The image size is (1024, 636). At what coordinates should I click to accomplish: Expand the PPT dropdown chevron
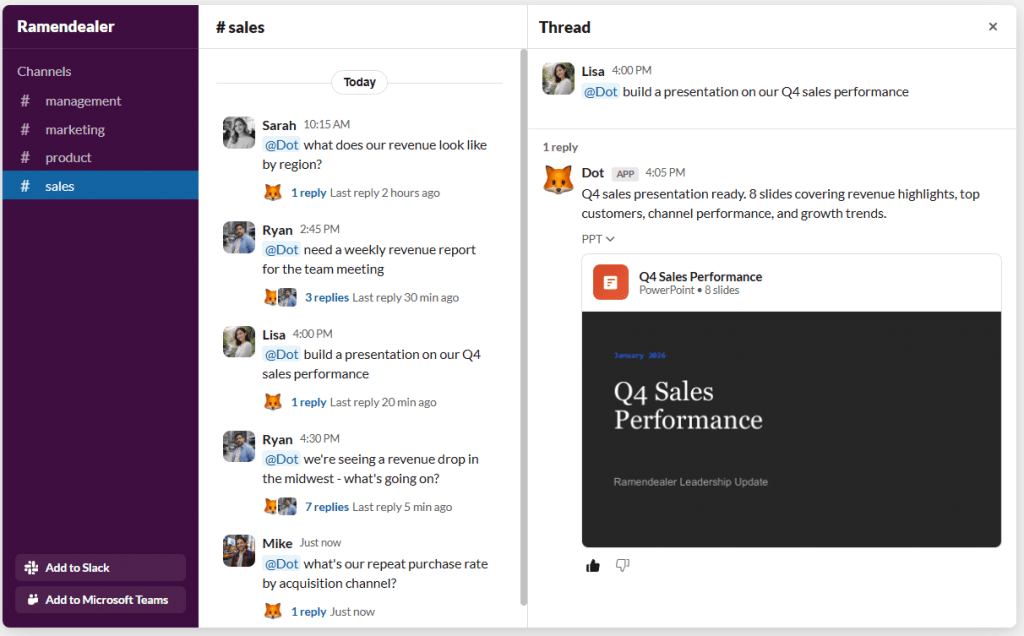tap(610, 239)
